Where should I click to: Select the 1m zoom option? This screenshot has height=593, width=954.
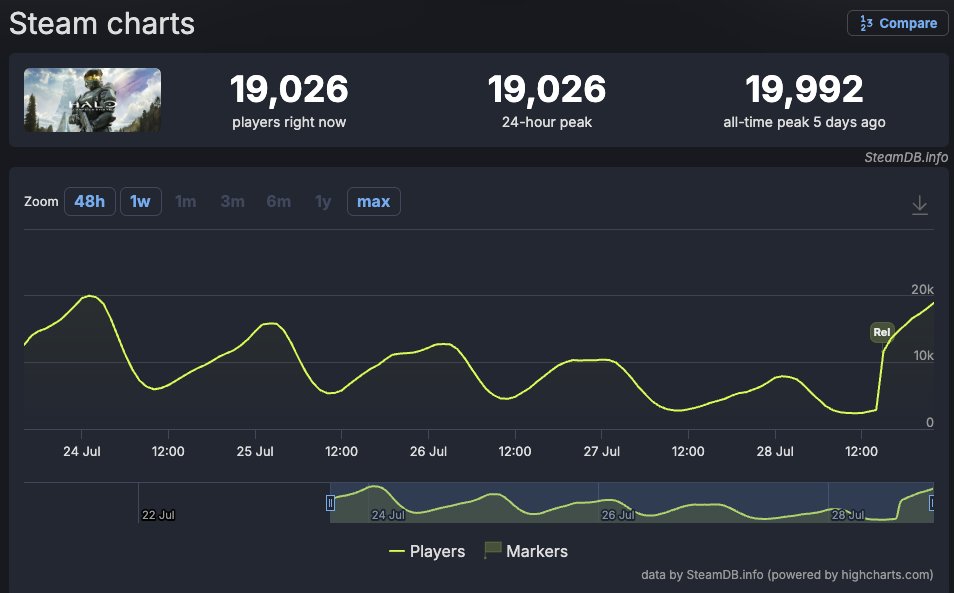click(x=186, y=201)
